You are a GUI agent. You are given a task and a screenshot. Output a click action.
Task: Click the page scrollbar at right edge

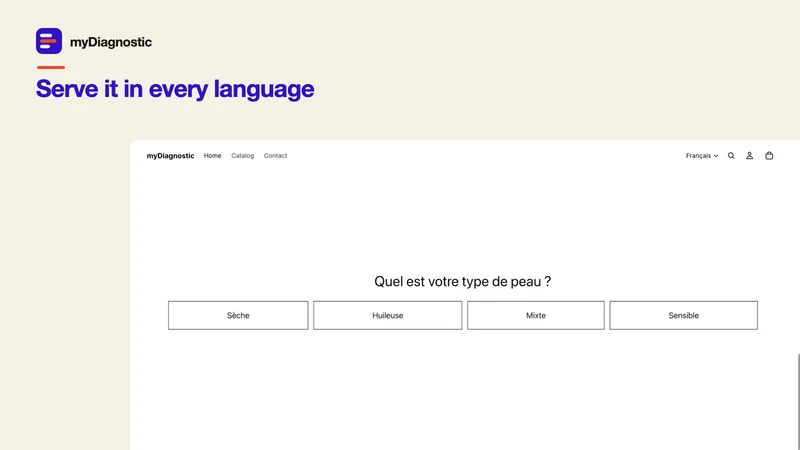pyautogui.click(x=798, y=402)
